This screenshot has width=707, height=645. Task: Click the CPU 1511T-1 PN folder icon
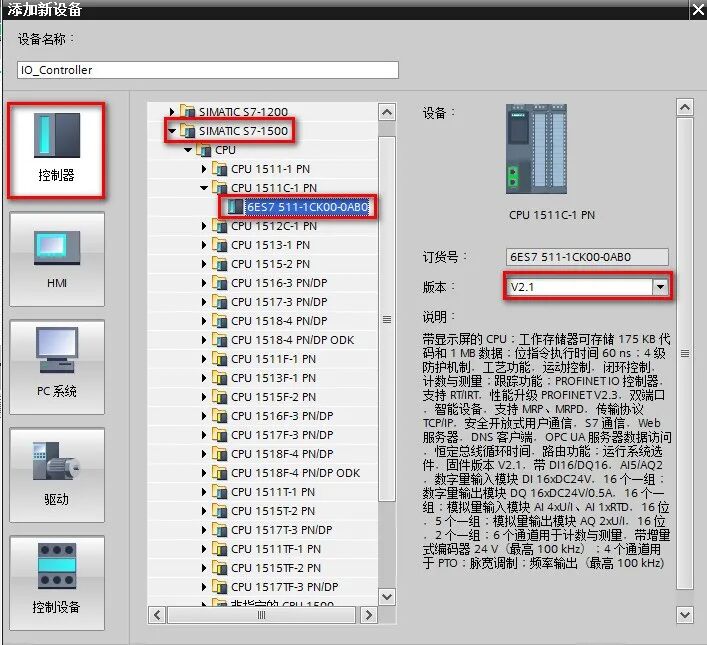220,492
